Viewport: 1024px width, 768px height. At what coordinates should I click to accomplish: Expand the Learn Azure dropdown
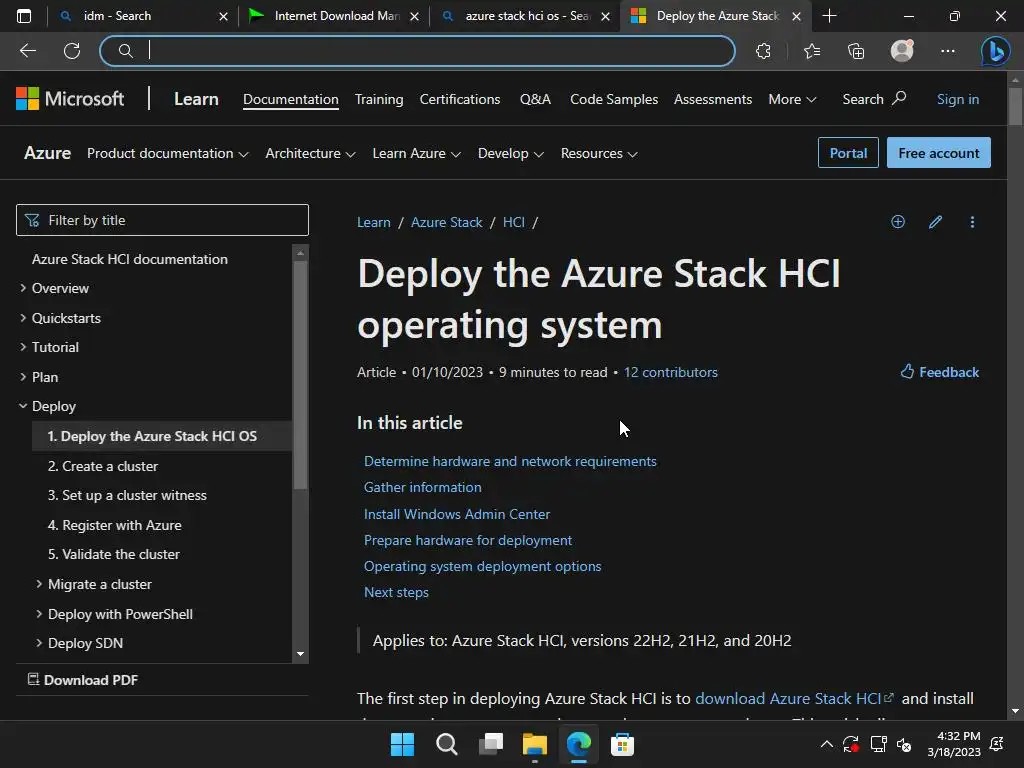417,153
